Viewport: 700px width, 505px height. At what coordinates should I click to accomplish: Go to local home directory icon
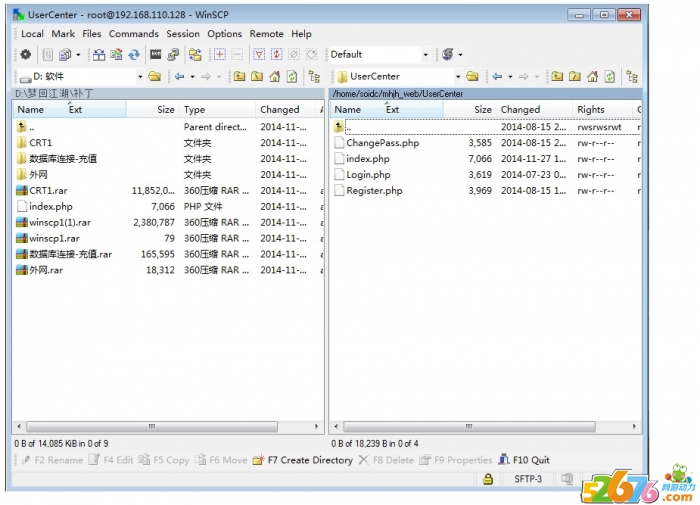tap(275, 76)
